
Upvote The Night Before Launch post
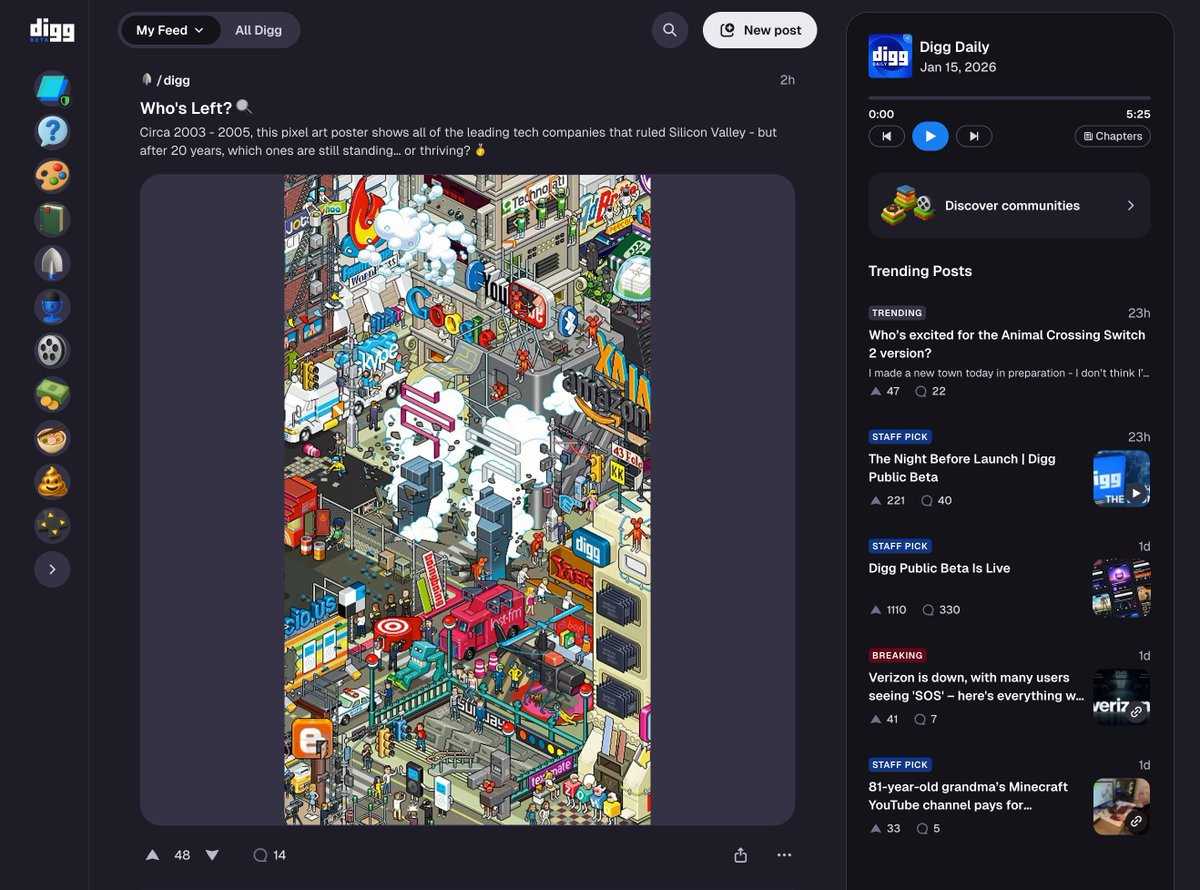pos(876,500)
